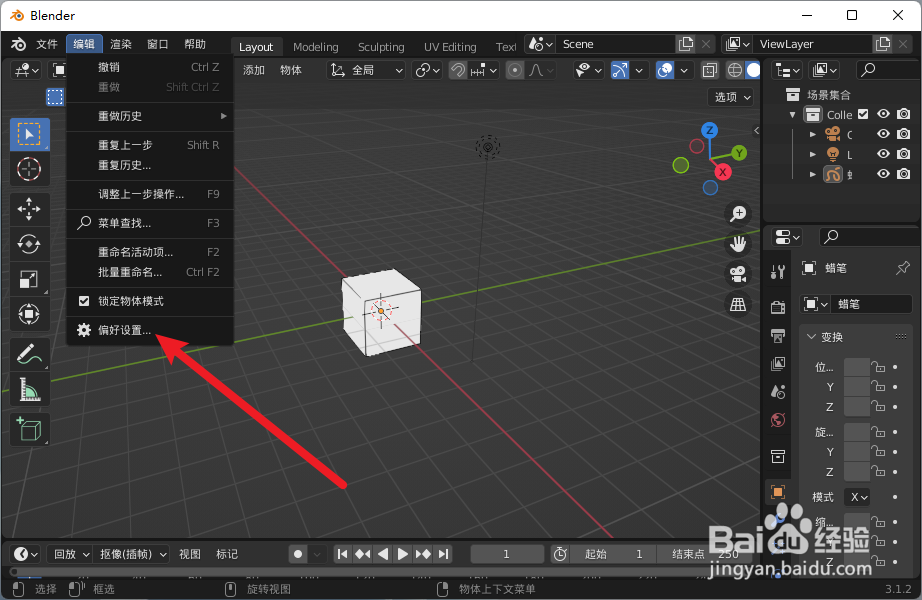Toggle Colle collection exclude checkbox

pos(863,114)
